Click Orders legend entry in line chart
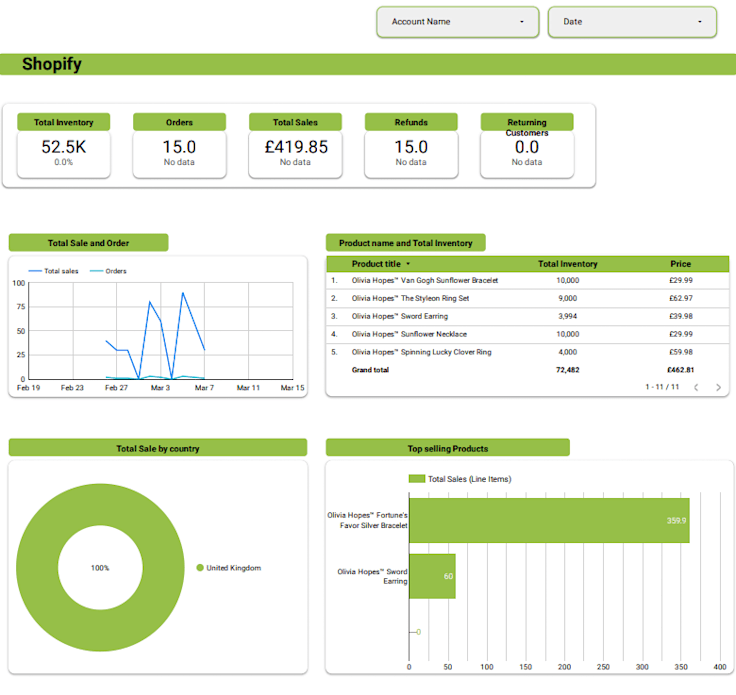 coord(108,271)
